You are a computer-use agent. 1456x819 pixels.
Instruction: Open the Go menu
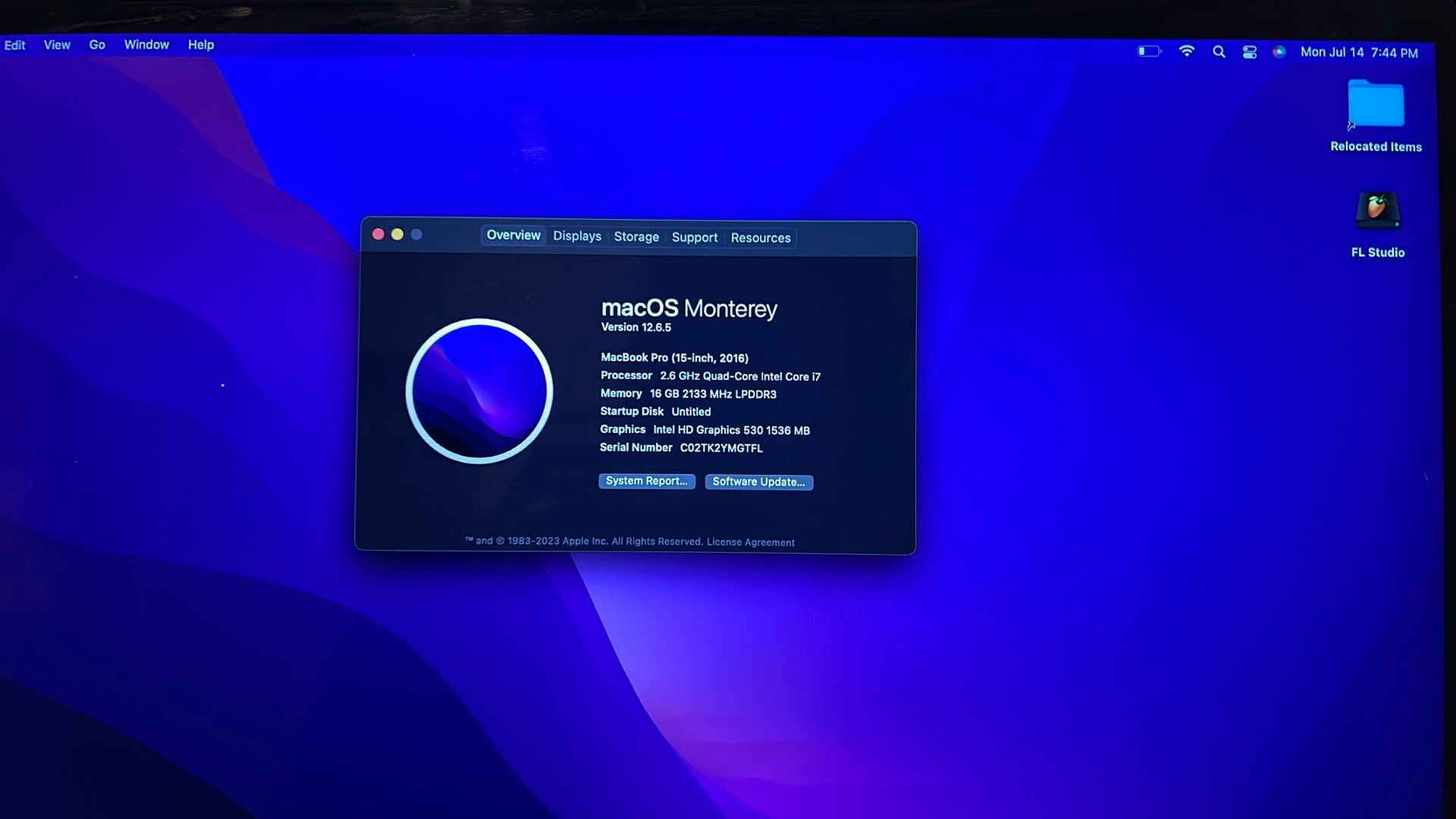[x=96, y=45]
